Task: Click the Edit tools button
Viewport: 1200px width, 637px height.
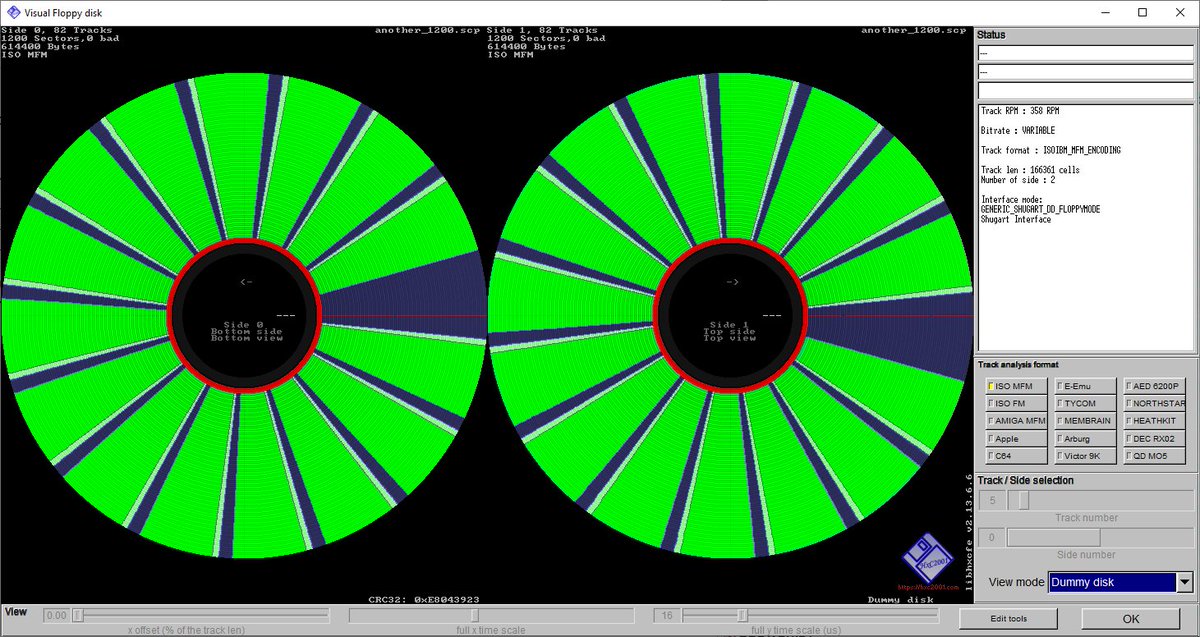Action: (x=1007, y=619)
